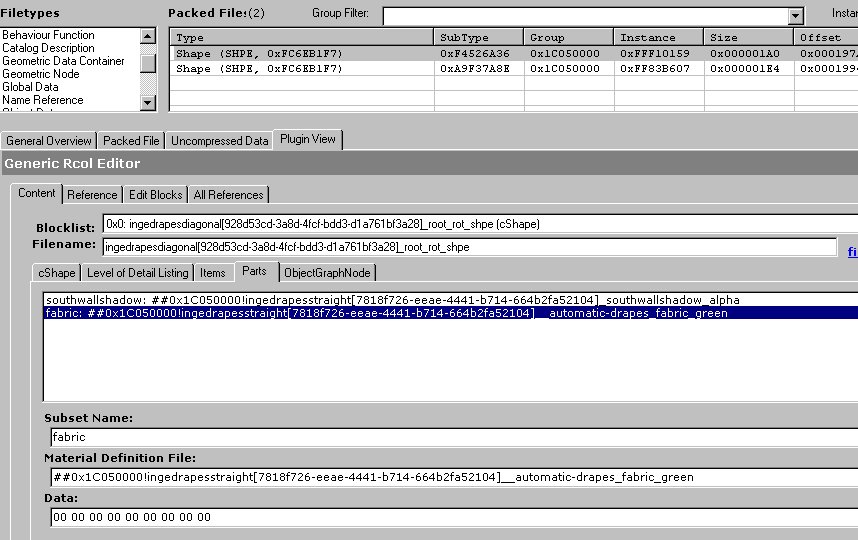
Task: Select second Shape row in packed files
Action: pyautogui.click(x=300, y=69)
